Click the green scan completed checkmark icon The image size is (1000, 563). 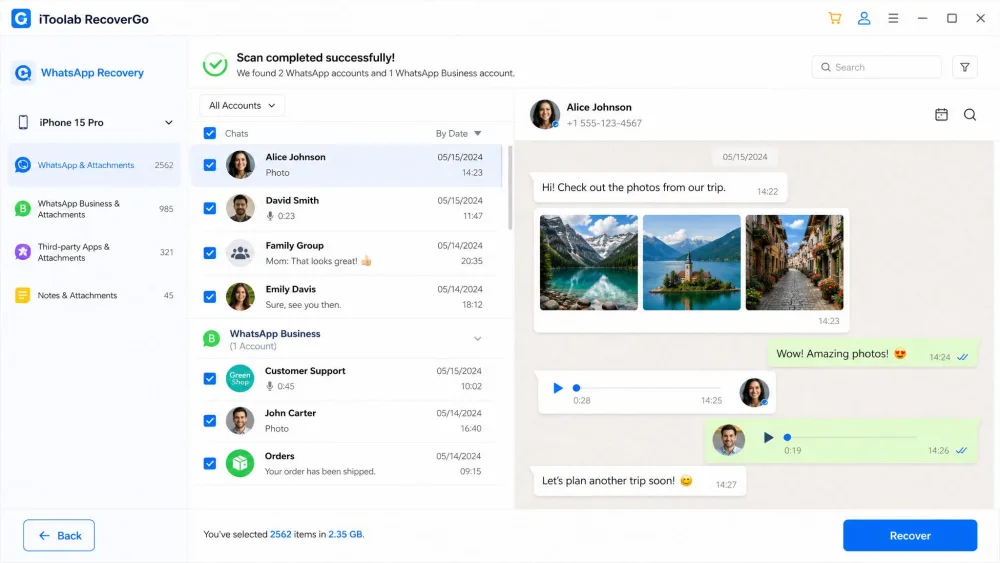pos(215,64)
